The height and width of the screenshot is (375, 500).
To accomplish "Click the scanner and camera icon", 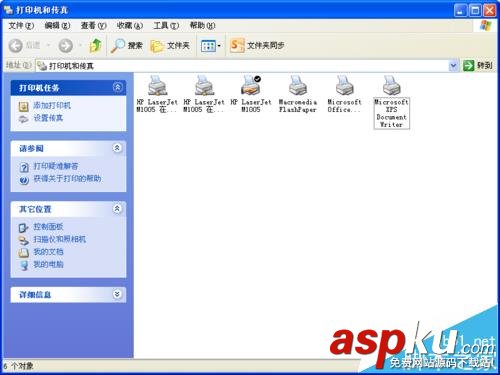I will [23, 240].
